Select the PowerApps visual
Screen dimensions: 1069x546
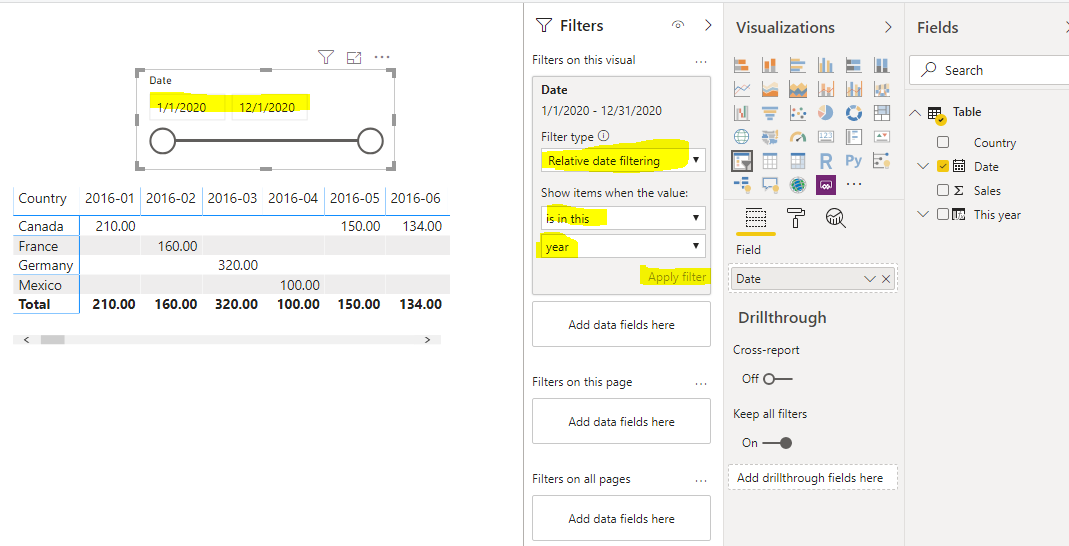click(x=826, y=184)
